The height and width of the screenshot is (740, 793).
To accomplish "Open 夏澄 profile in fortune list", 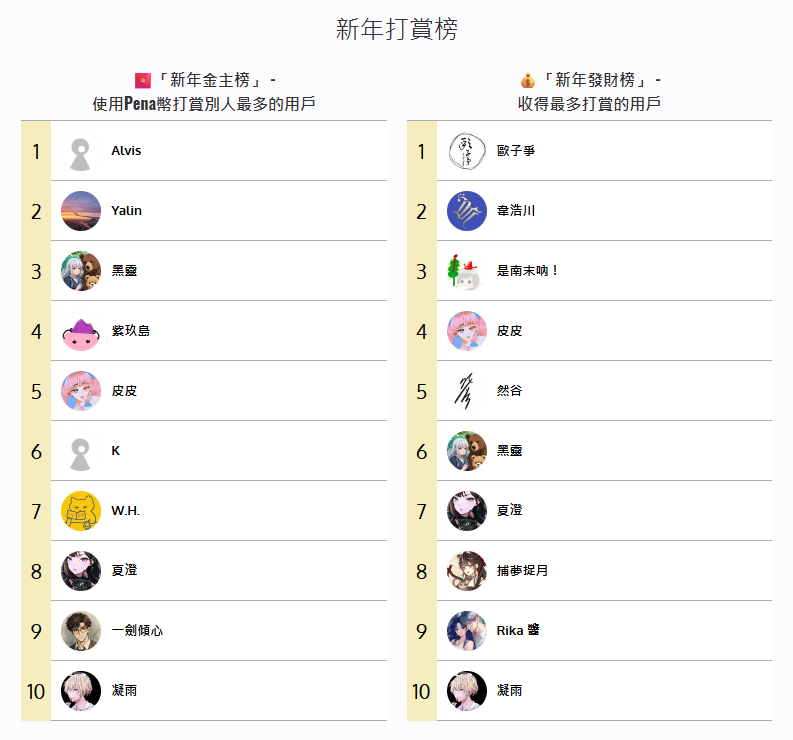I will [509, 510].
